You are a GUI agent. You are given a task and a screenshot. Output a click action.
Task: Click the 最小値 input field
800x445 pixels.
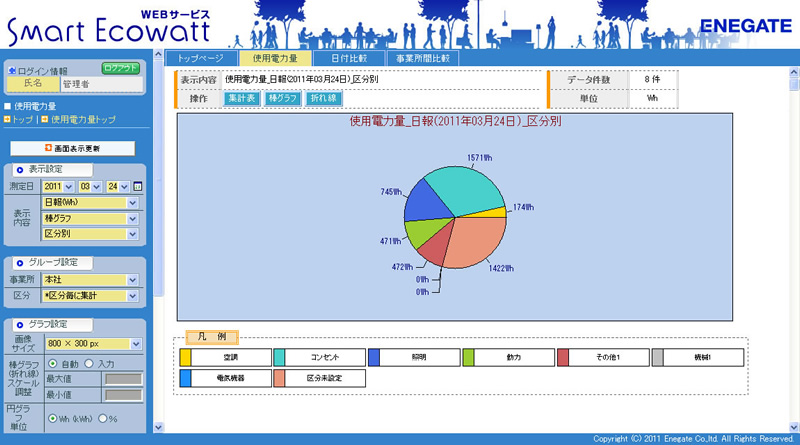[x=123, y=394]
